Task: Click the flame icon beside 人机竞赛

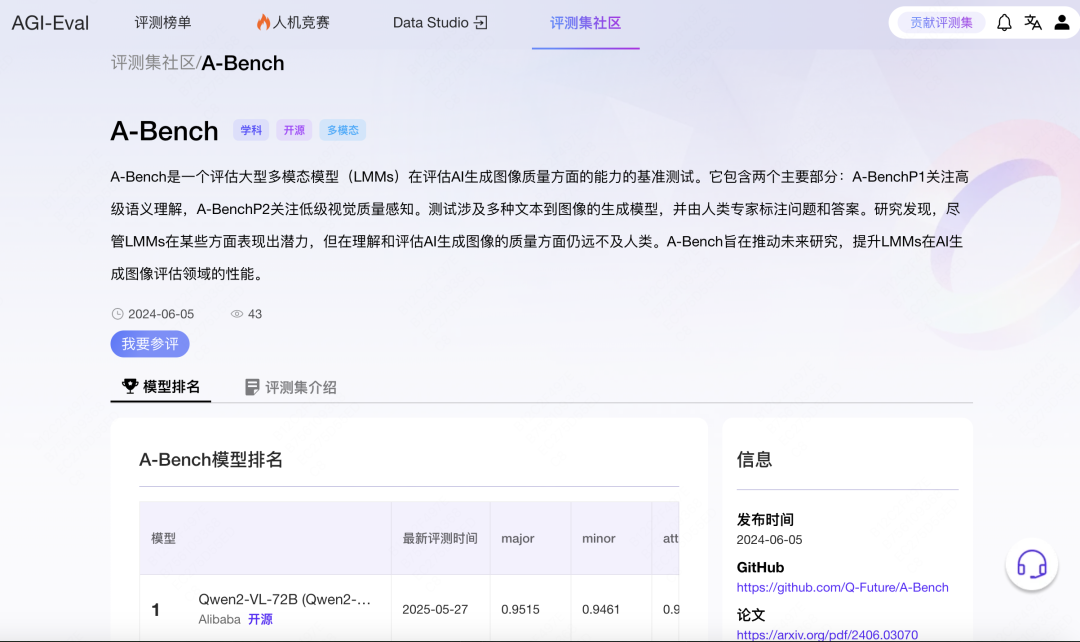Action: [263, 22]
